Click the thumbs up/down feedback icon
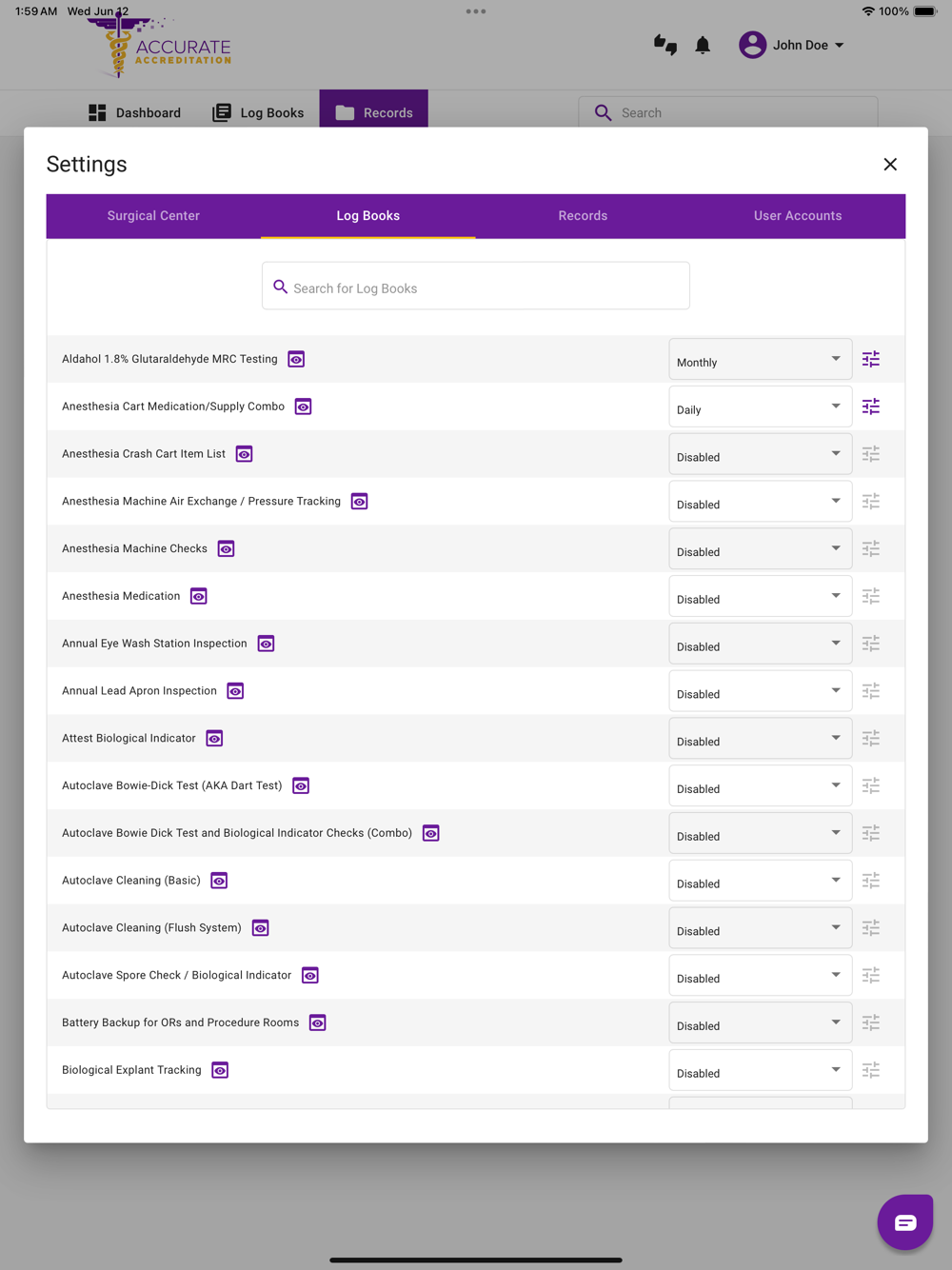952x1270 pixels. click(x=665, y=45)
